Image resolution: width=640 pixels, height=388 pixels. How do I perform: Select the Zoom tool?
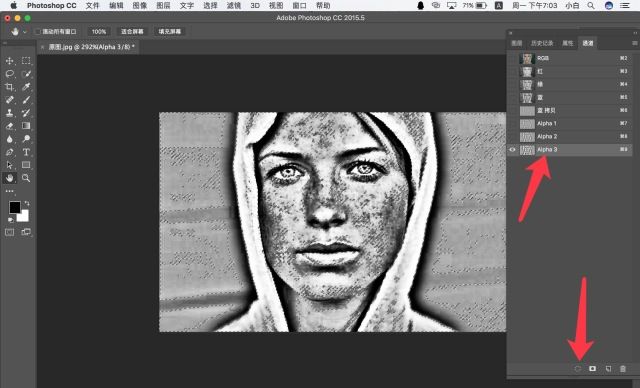(26, 178)
